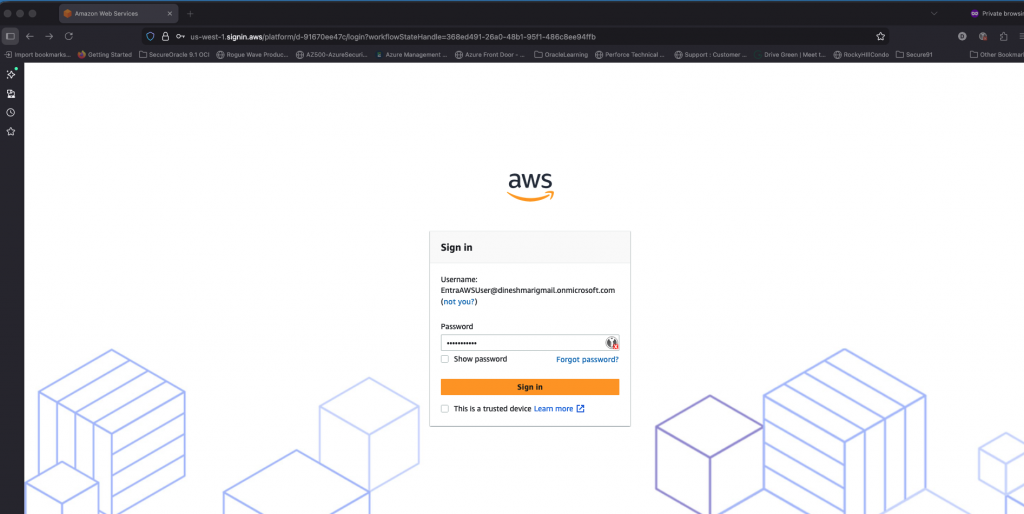Open a new tab with plus button
The height and width of the screenshot is (514, 1024).
(190, 14)
